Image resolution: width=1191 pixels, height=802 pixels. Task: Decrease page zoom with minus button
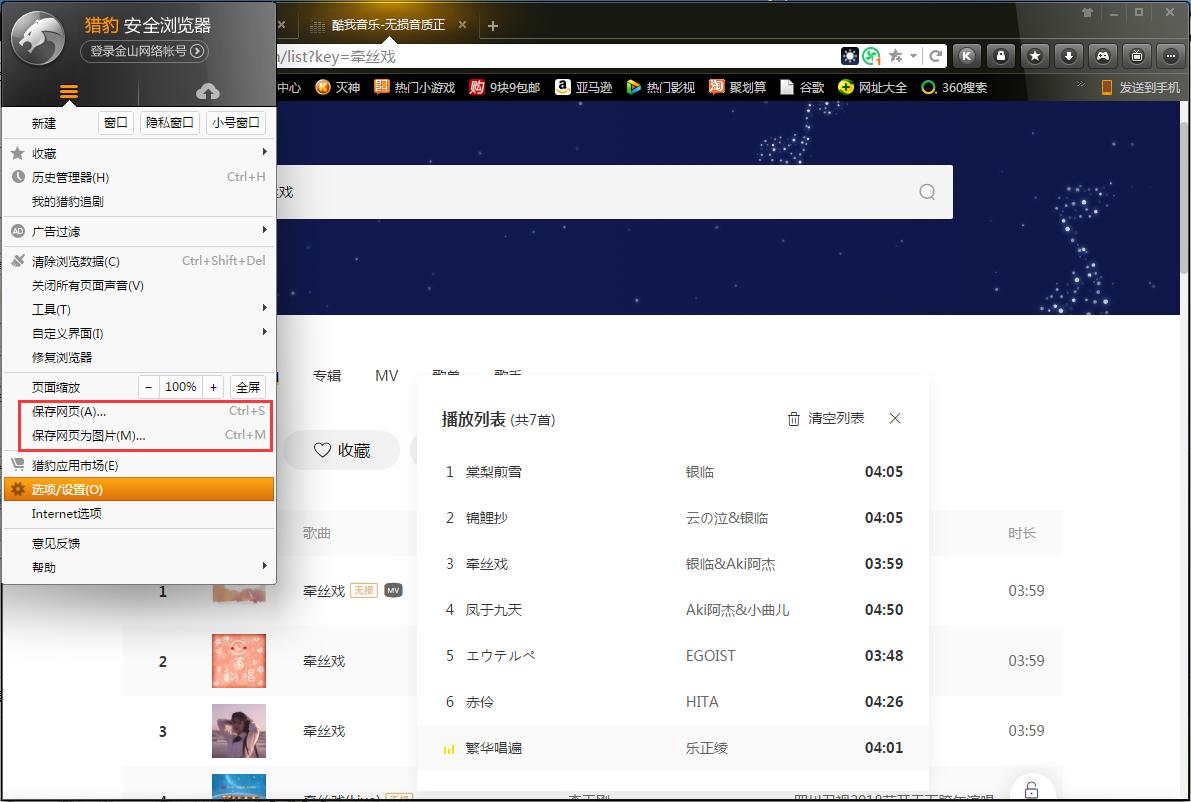click(x=148, y=387)
